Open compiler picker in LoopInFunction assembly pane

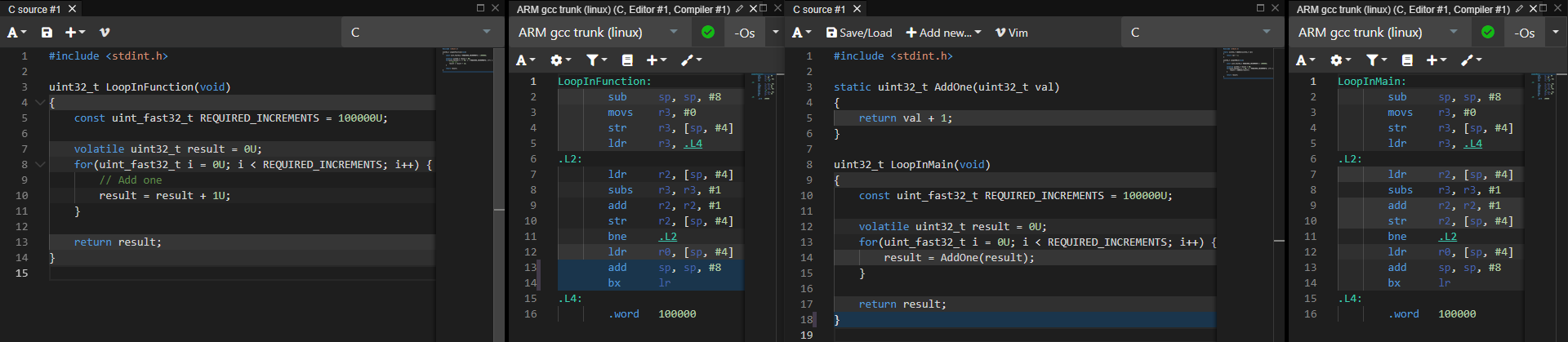tap(599, 33)
